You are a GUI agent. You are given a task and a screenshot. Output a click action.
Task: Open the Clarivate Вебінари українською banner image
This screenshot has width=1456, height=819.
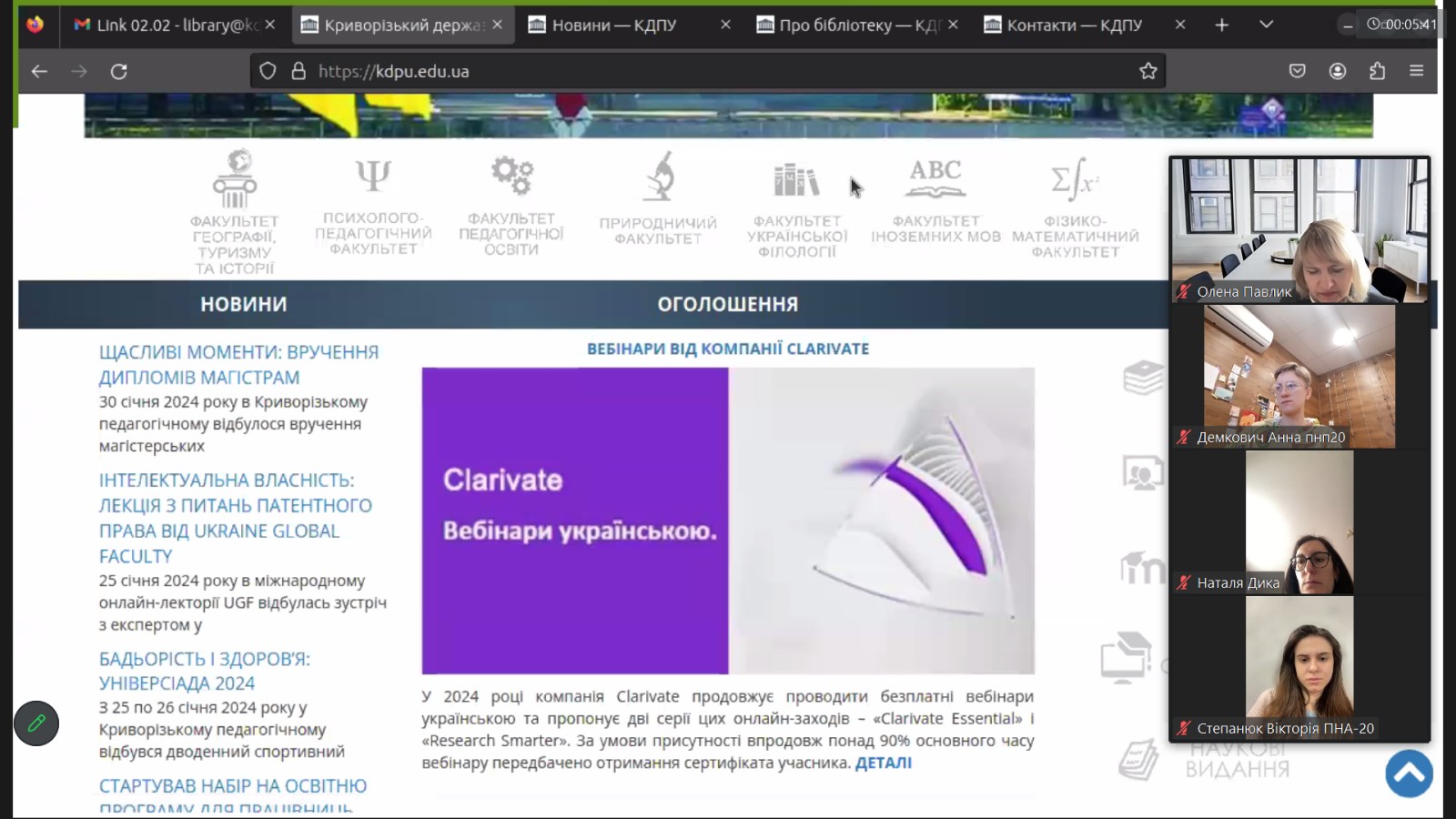coord(728,521)
